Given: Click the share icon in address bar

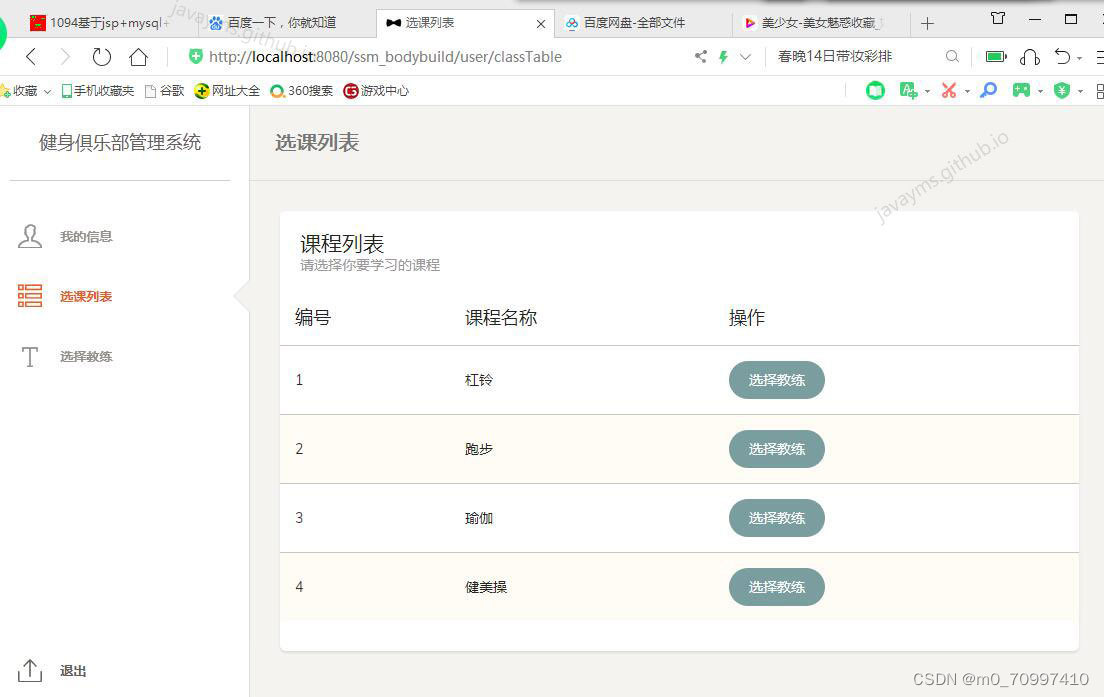Looking at the screenshot, I should 701,56.
